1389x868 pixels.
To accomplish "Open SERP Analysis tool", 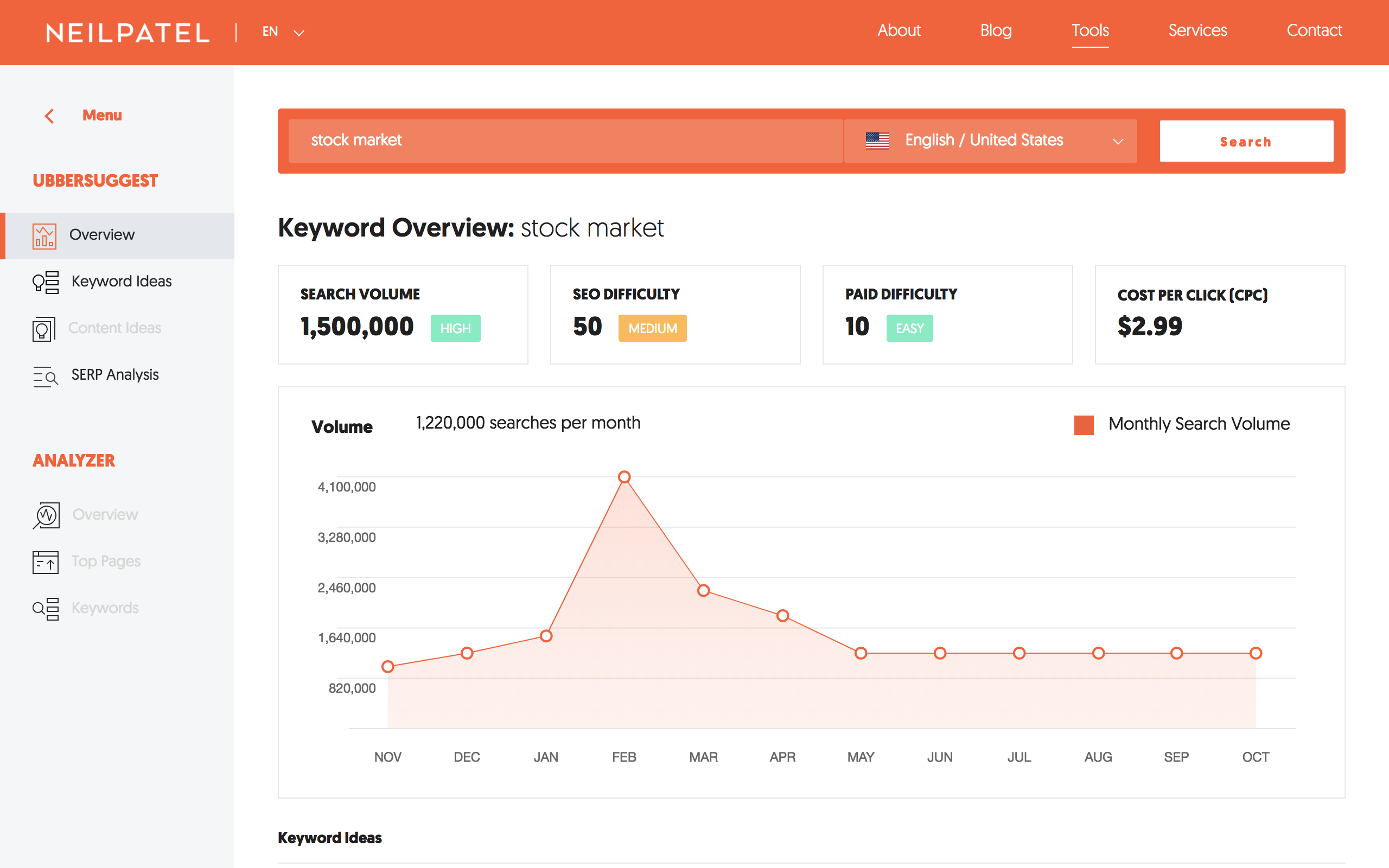I will 114,375.
